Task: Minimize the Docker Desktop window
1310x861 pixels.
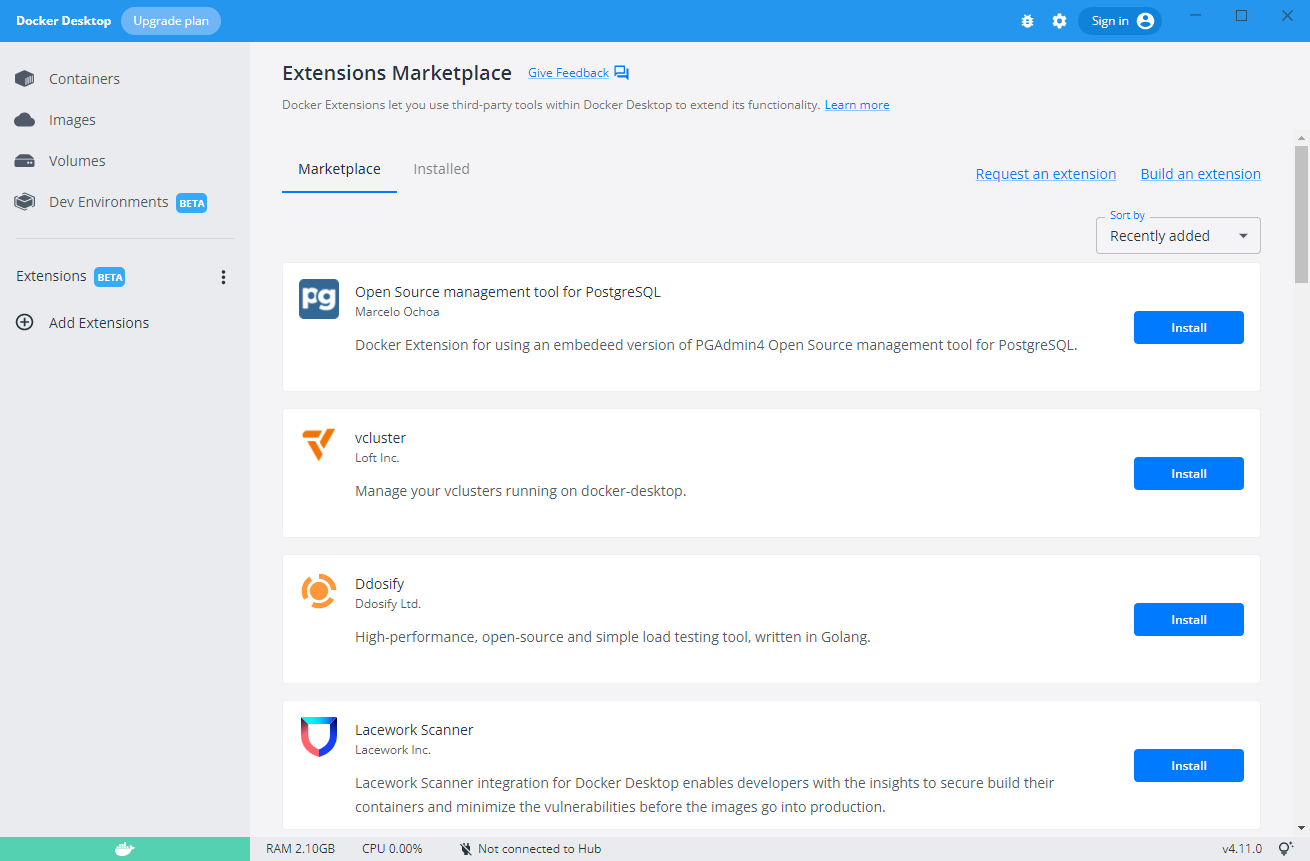Action: click(x=1195, y=16)
